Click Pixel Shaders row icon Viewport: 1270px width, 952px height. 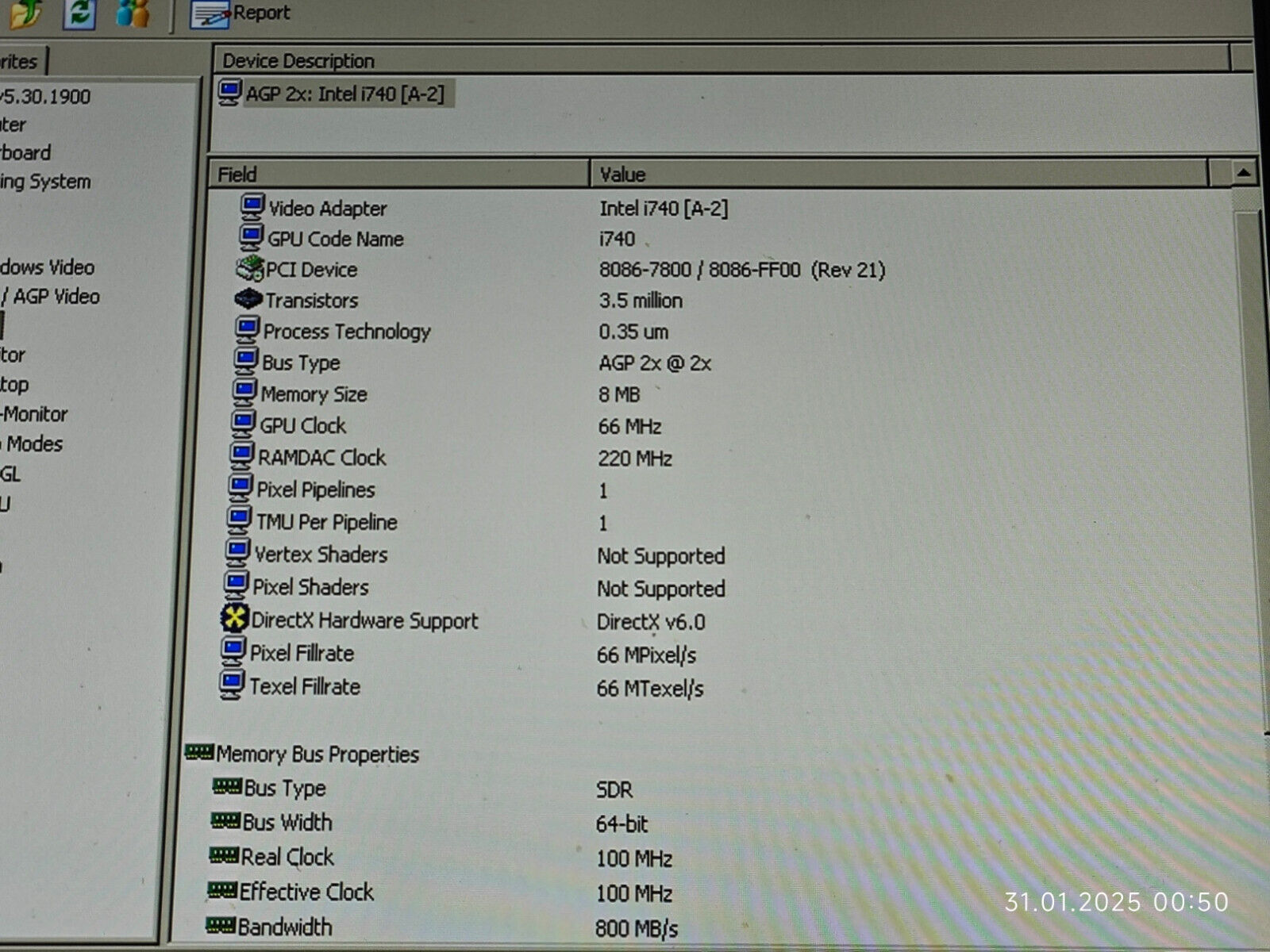click(x=236, y=585)
